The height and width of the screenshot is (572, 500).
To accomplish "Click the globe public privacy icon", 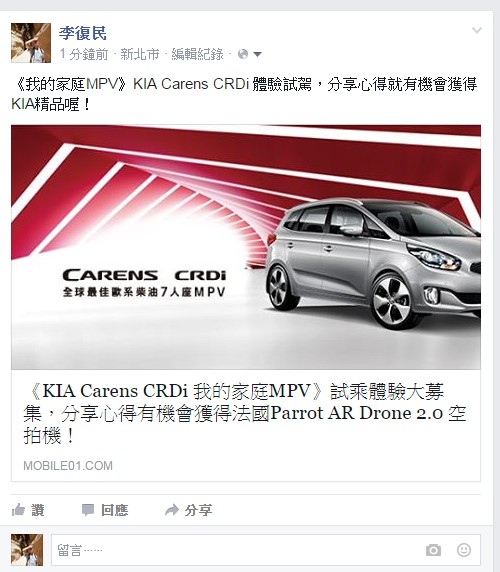I will (243, 54).
